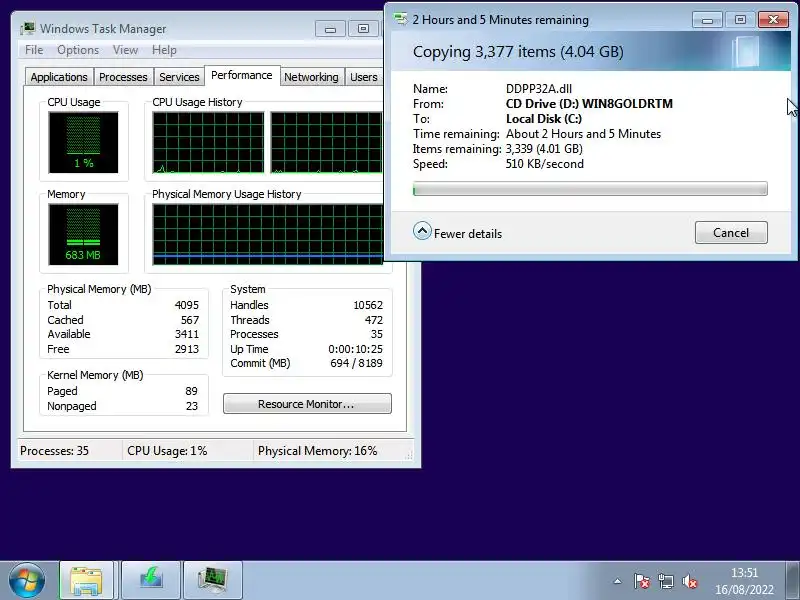Image resolution: width=800 pixels, height=600 pixels.
Task: Click the Memory 683 MB gauge
Action: pos(83,234)
